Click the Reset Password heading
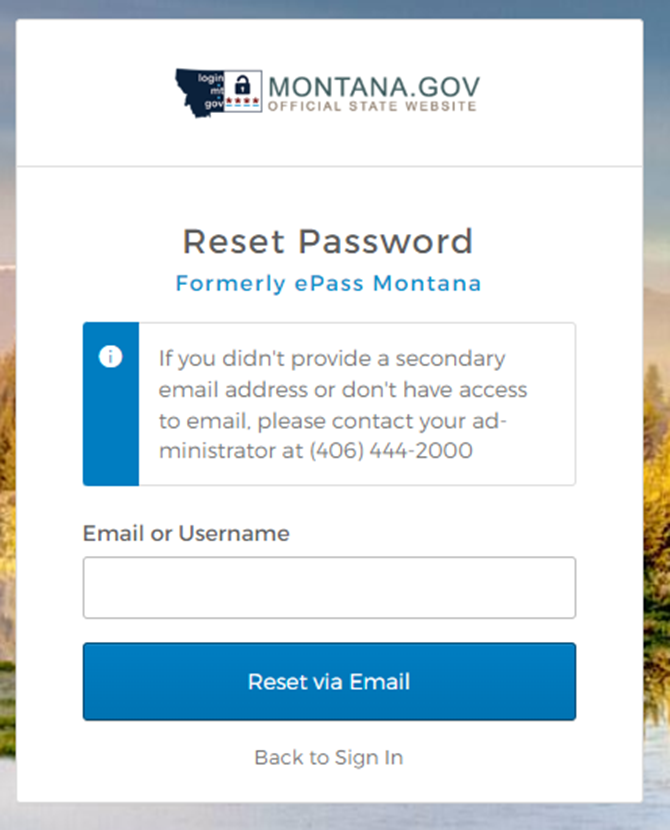 328,241
